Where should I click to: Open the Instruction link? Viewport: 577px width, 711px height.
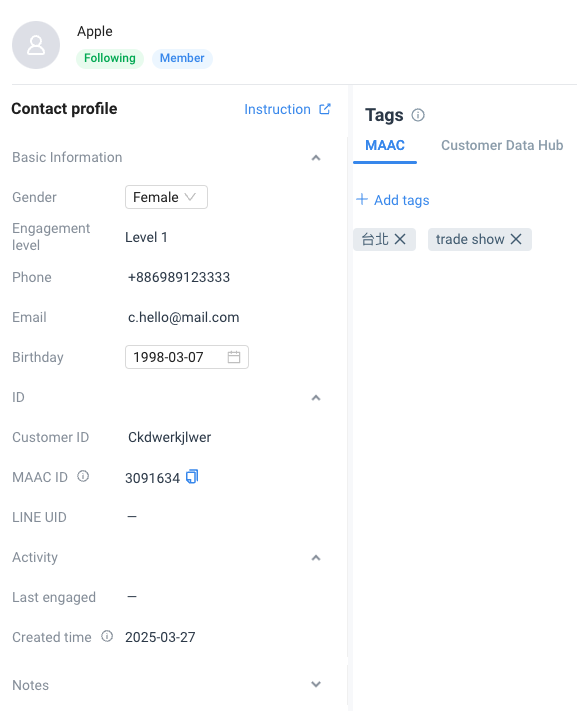coord(288,109)
